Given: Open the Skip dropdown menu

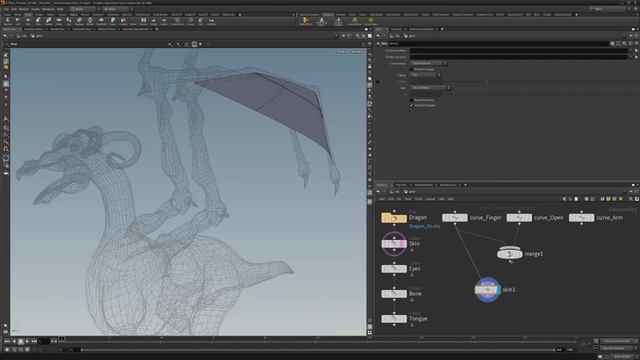Looking at the screenshot, I should (430, 87).
